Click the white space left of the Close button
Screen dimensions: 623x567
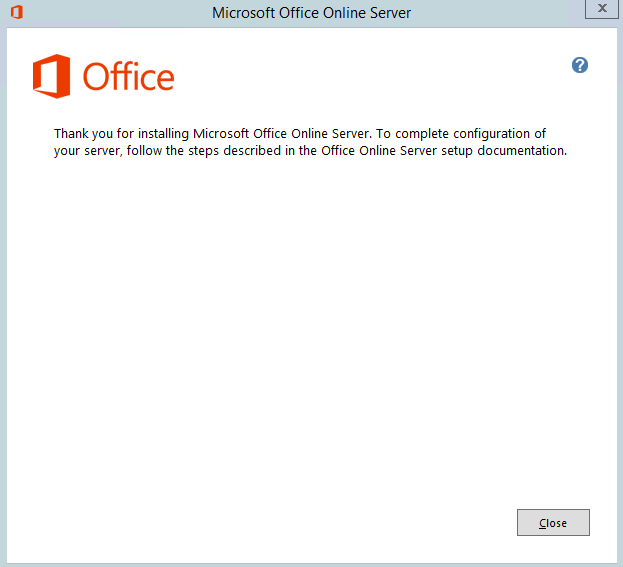tap(400, 523)
